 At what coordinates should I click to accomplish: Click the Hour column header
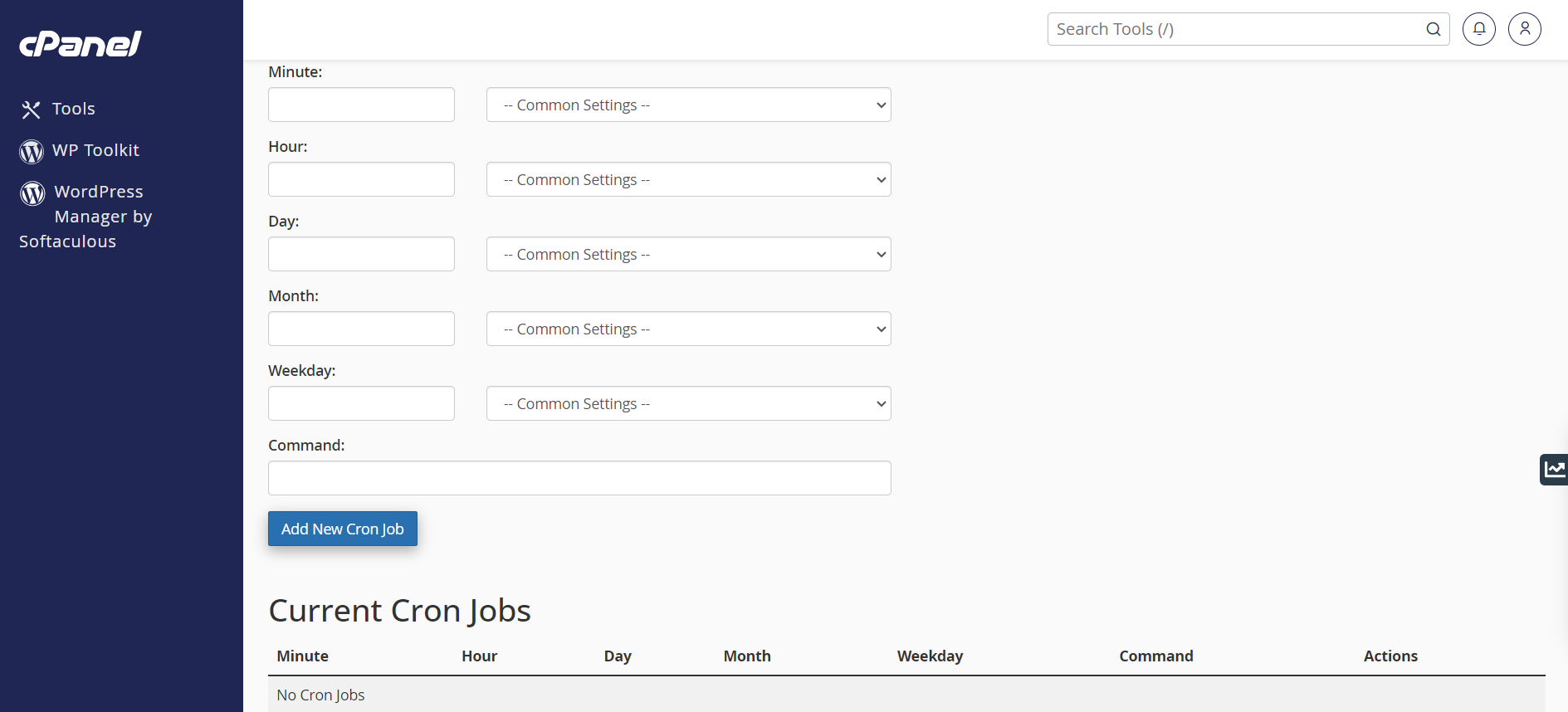(480, 656)
